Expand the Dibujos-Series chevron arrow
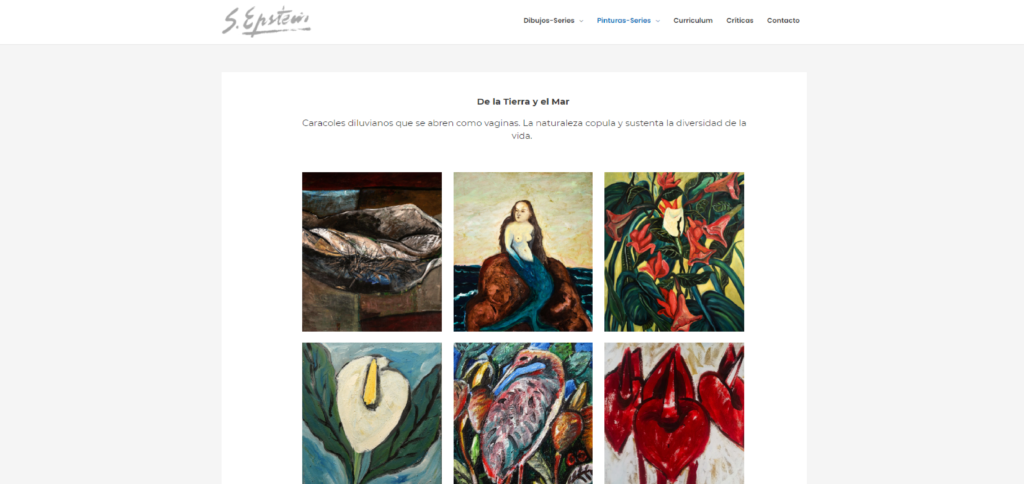The height and width of the screenshot is (484, 1024). 581,21
